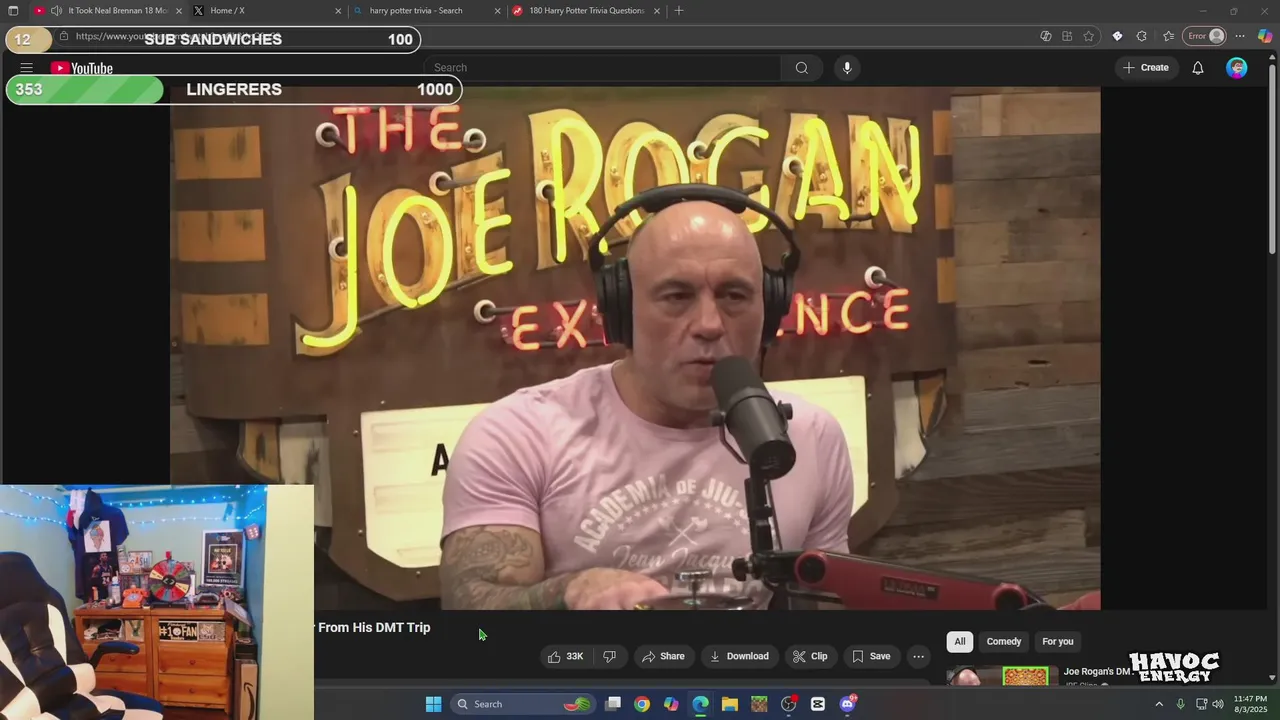Open a new browser tab with plus
This screenshot has height=720, width=1280.
point(679,11)
